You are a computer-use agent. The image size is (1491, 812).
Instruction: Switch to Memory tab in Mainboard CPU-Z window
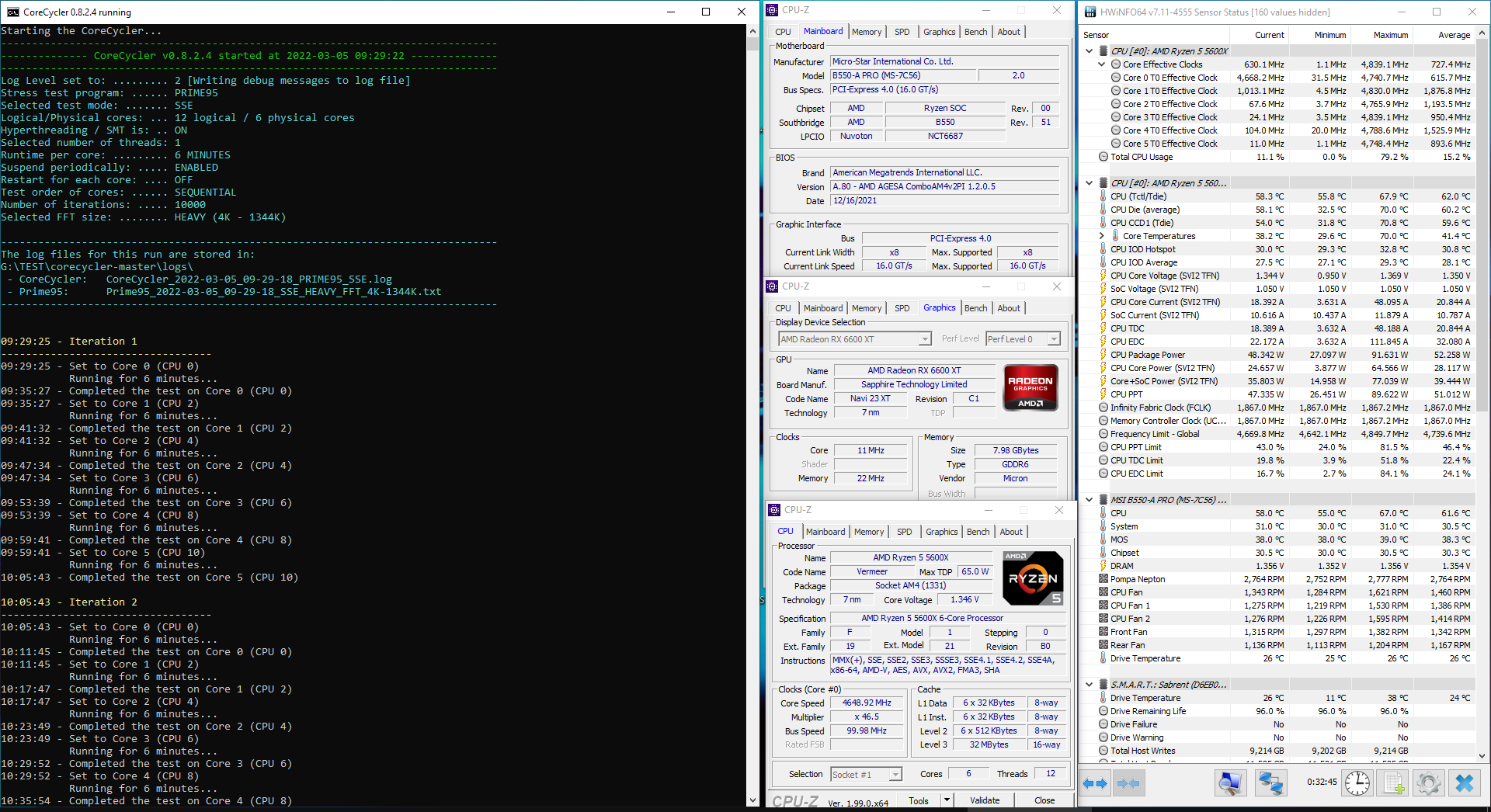tap(867, 32)
